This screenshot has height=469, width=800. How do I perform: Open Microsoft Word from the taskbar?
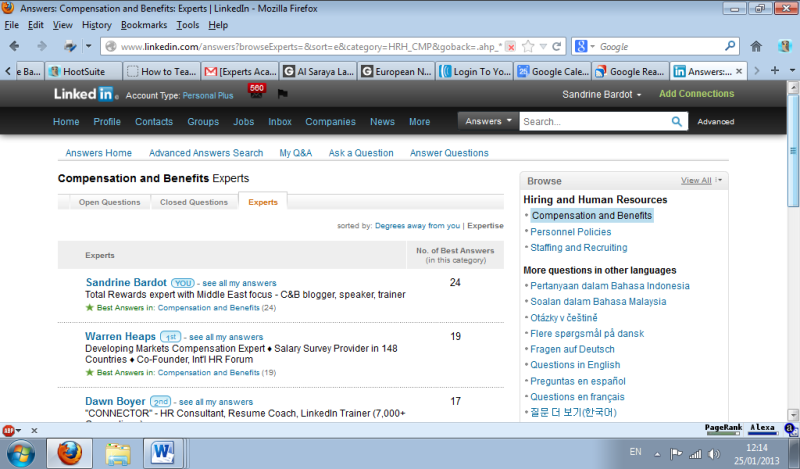click(x=163, y=453)
